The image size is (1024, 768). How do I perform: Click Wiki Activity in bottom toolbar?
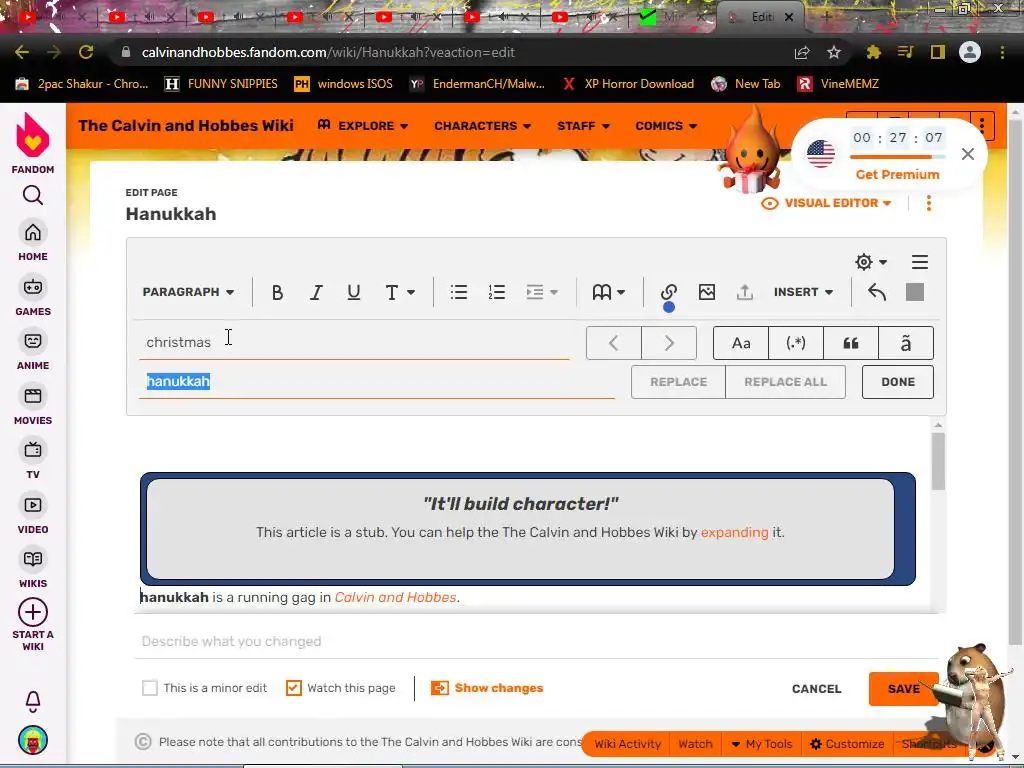(x=628, y=744)
